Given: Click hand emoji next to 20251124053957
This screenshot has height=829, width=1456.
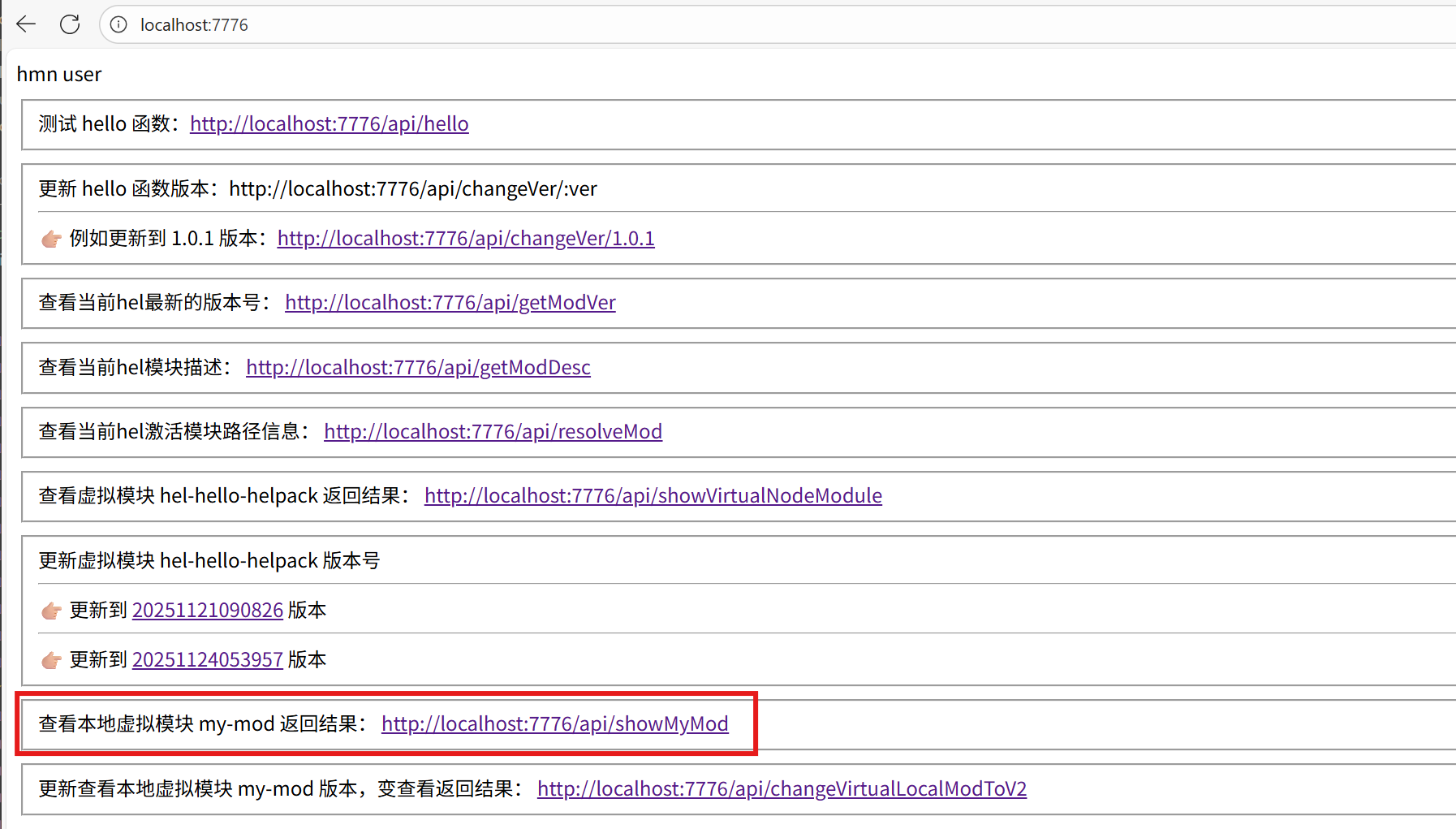Looking at the screenshot, I should [x=51, y=660].
